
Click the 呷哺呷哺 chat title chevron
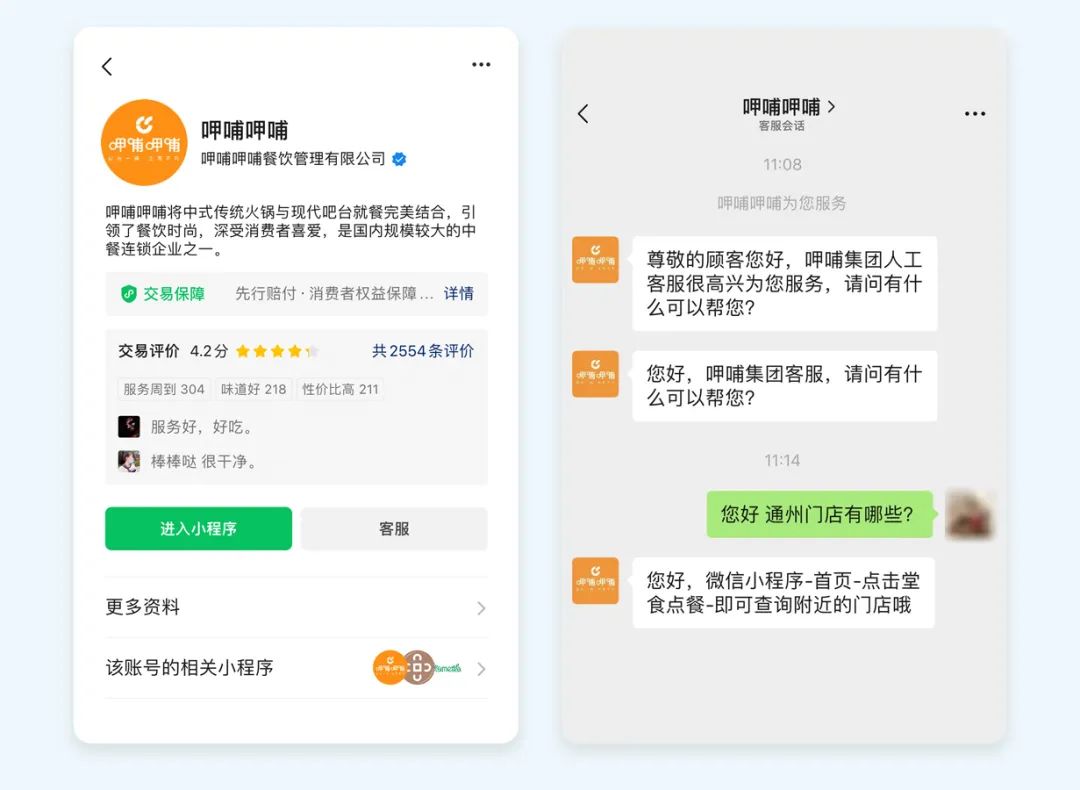coord(830,106)
